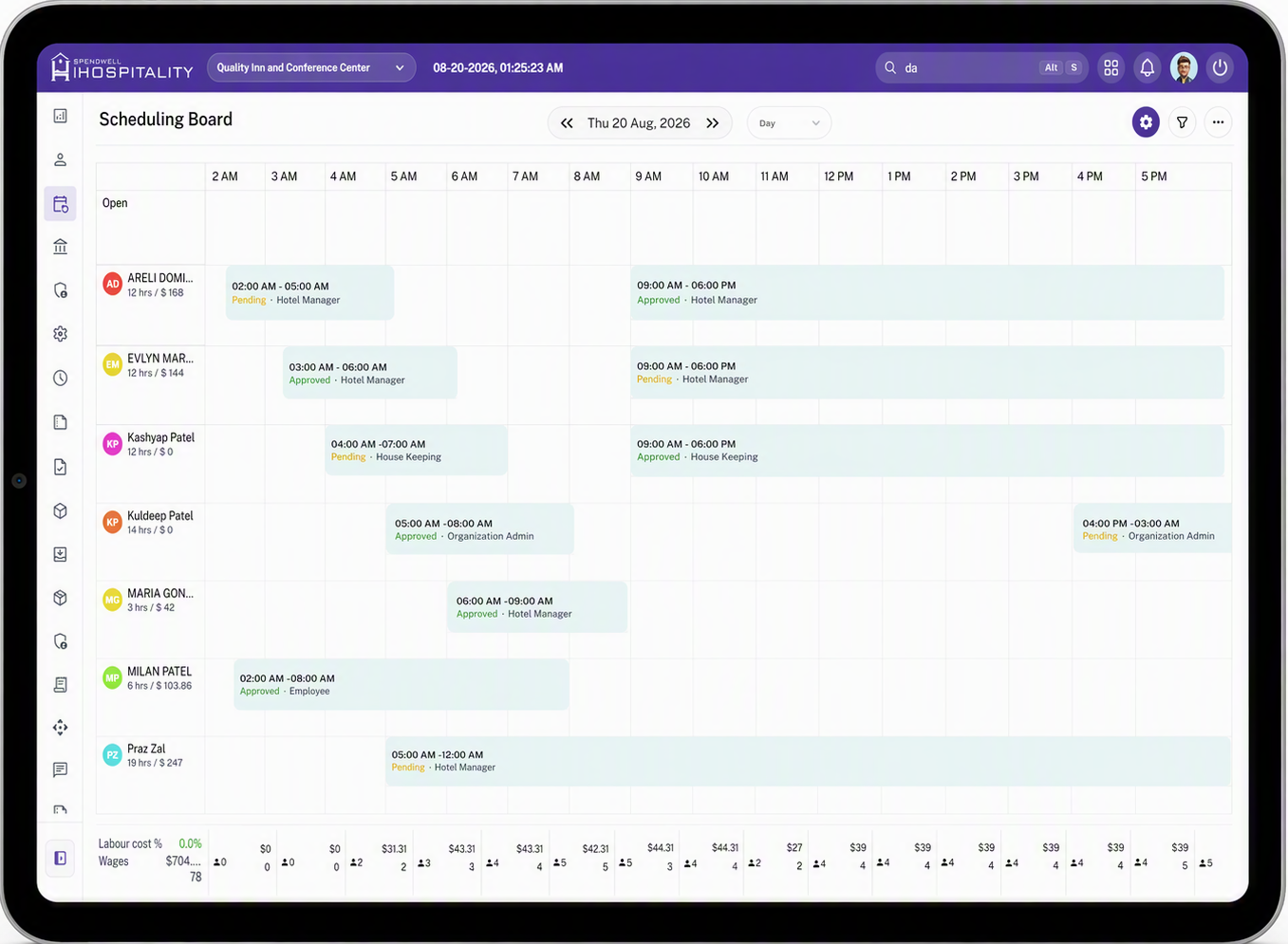Open Milan Patel's 02:00 AM - 08:00 AM Employee shift
This screenshot has width=1288, height=944.
401,684
